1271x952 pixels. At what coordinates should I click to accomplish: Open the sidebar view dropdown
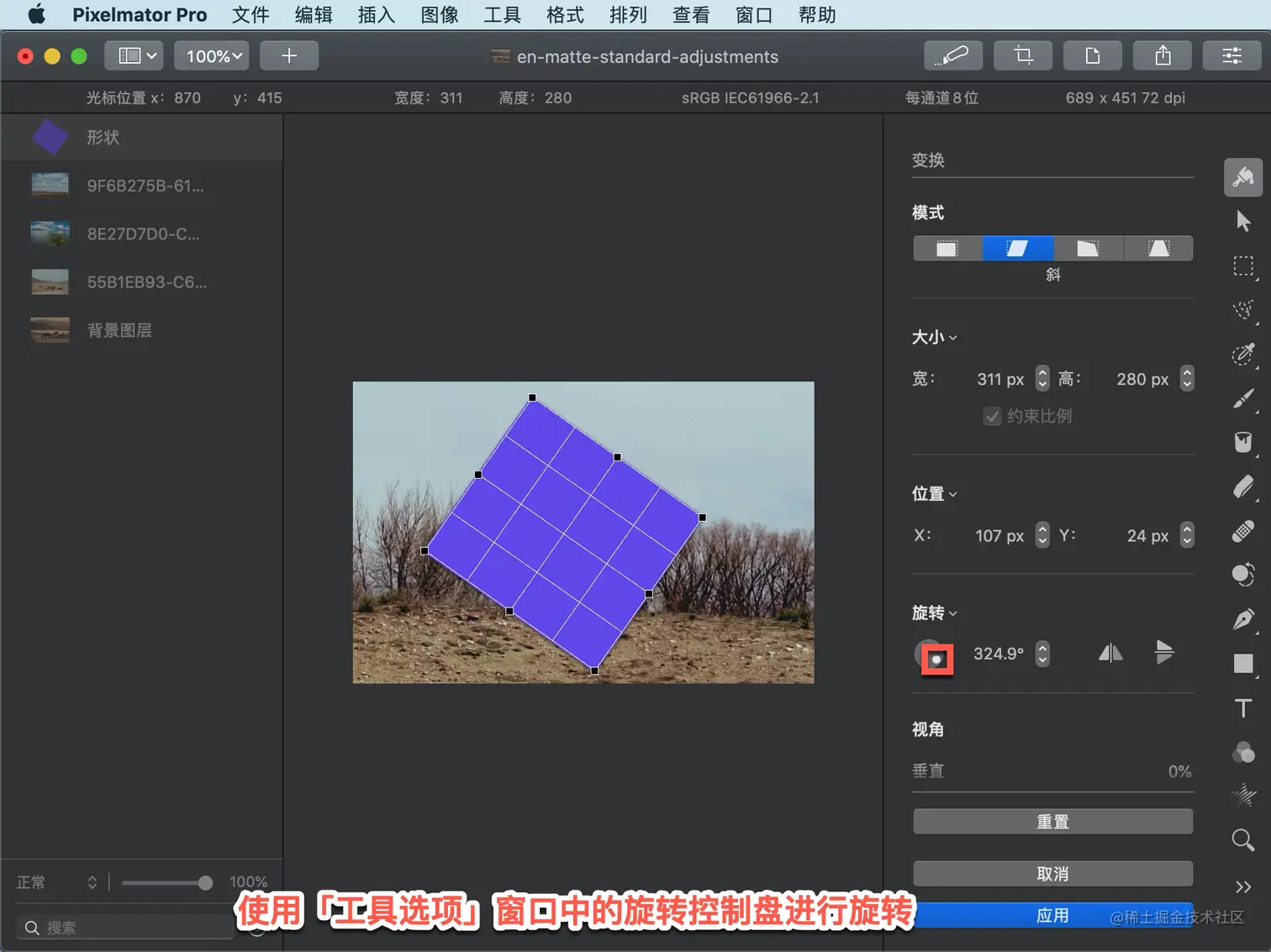click(x=134, y=55)
